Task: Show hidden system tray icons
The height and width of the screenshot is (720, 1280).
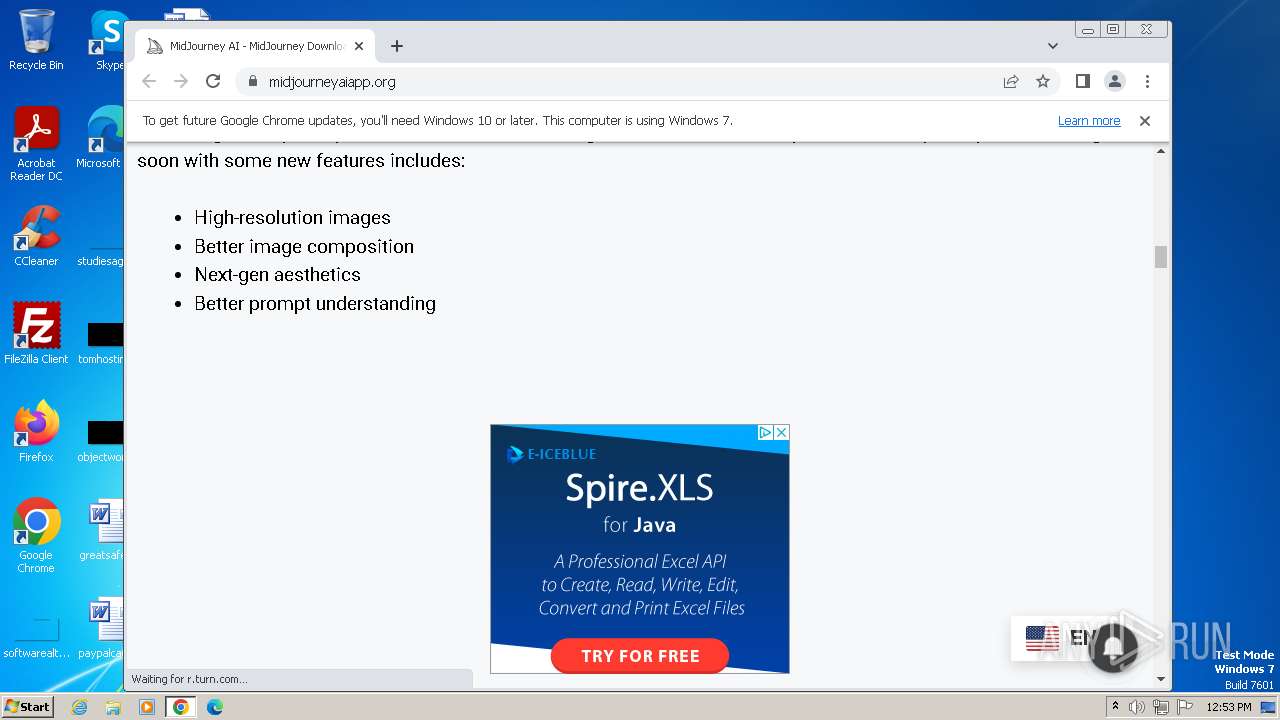Action: tap(1116, 707)
